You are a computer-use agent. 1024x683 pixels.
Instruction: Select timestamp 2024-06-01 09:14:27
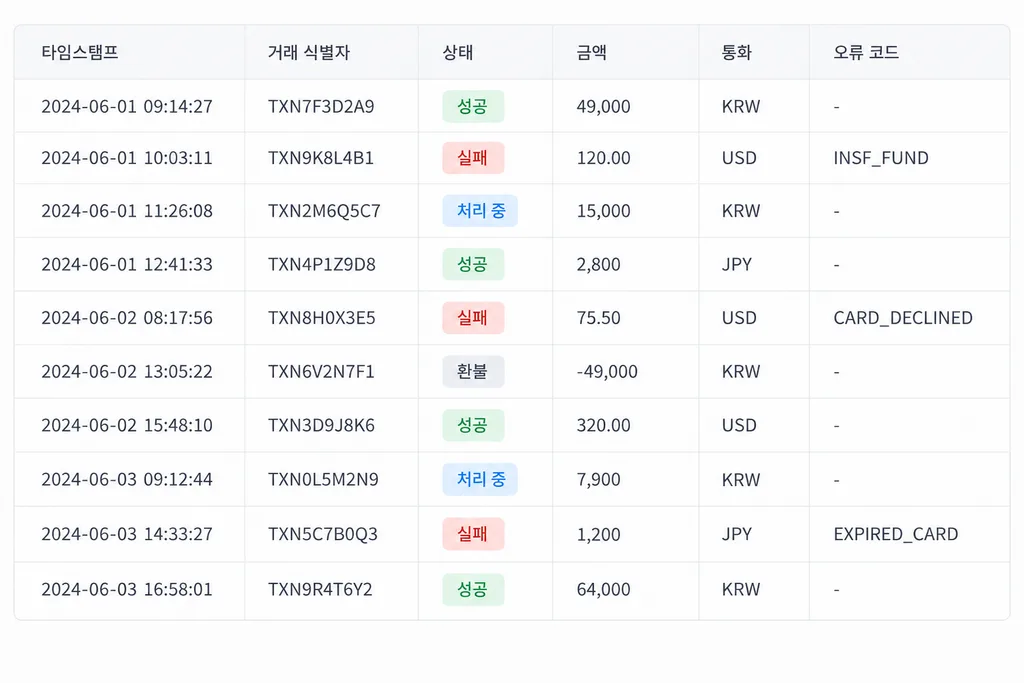[x=127, y=106]
